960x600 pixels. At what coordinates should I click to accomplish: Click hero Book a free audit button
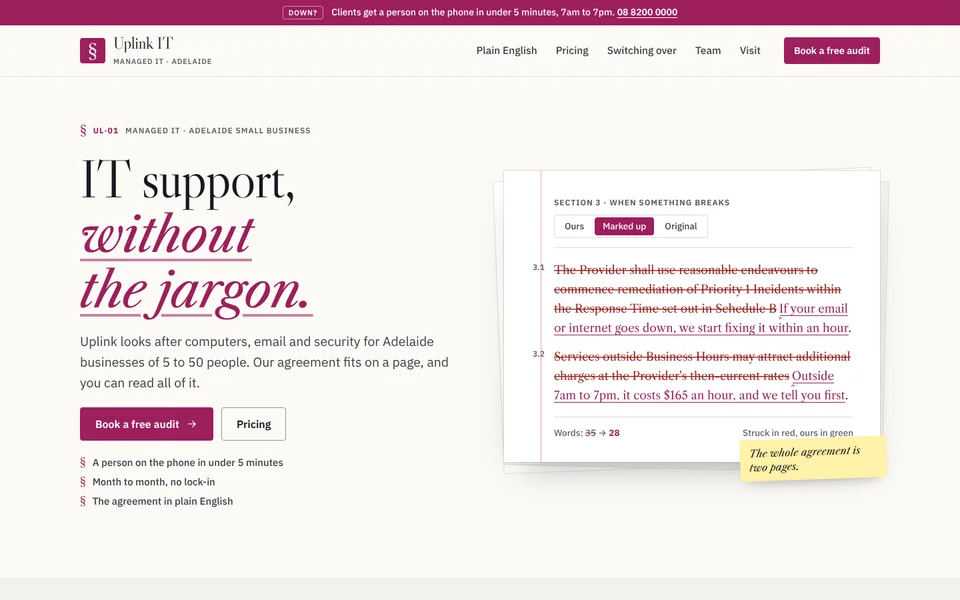click(x=146, y=424)
